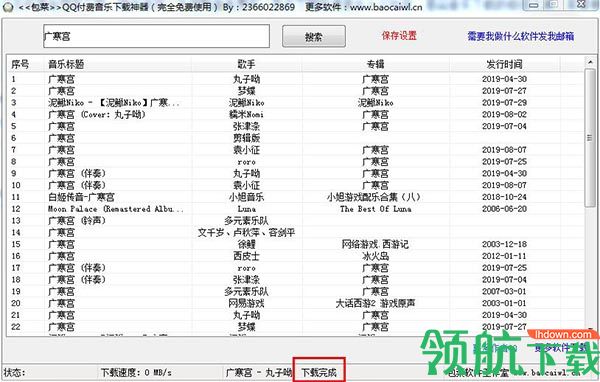
Task: Click the 下载速度: 0 MB/s status entry
Action: (136, 372)
